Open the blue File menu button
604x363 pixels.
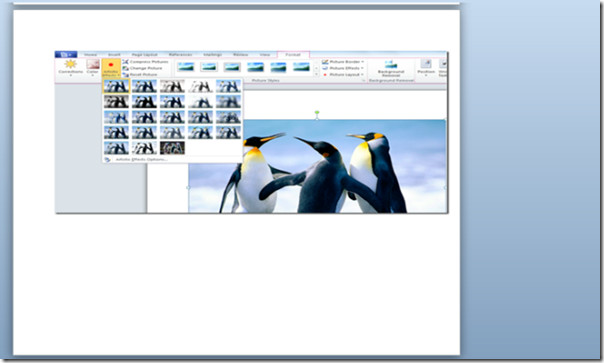click(66, 55)
